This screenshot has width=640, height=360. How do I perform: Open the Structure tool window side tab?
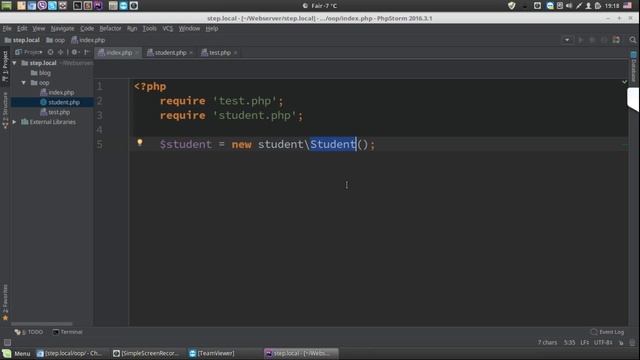pos(5,110)
